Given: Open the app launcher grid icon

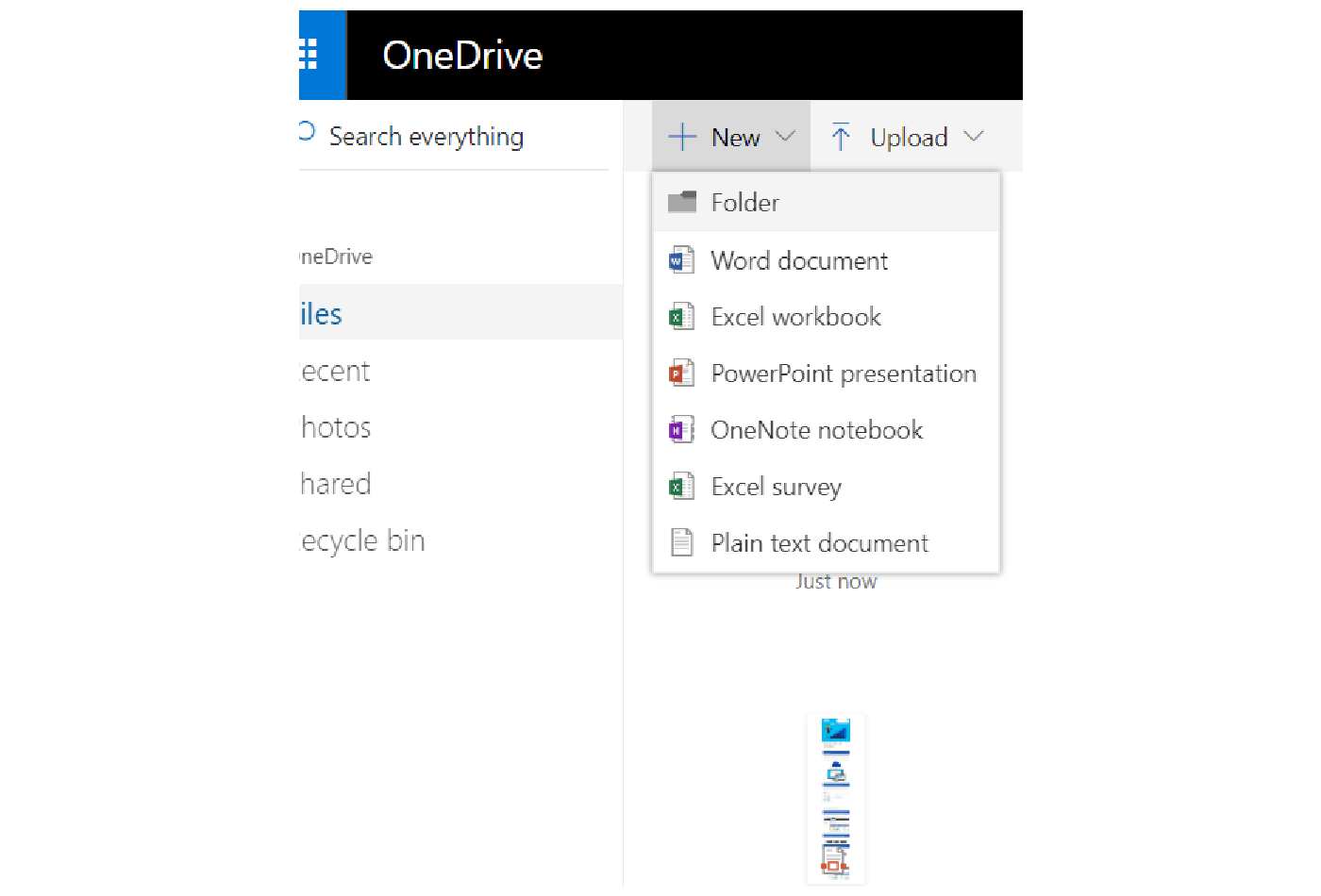Looking at the screenshot, I should click(x=309, y=55).
